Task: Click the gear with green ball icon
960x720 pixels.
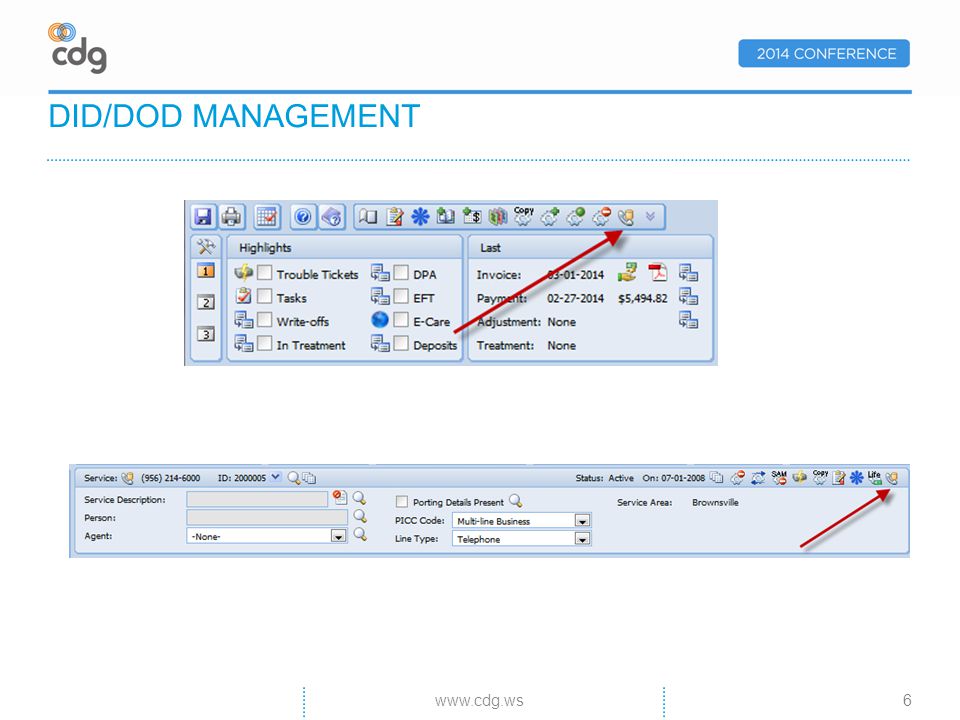Action: (575, 216)
